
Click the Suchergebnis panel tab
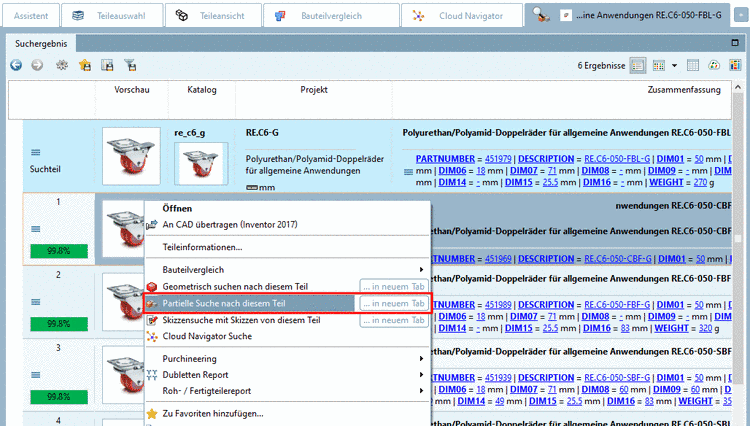(x=41, y=44)
